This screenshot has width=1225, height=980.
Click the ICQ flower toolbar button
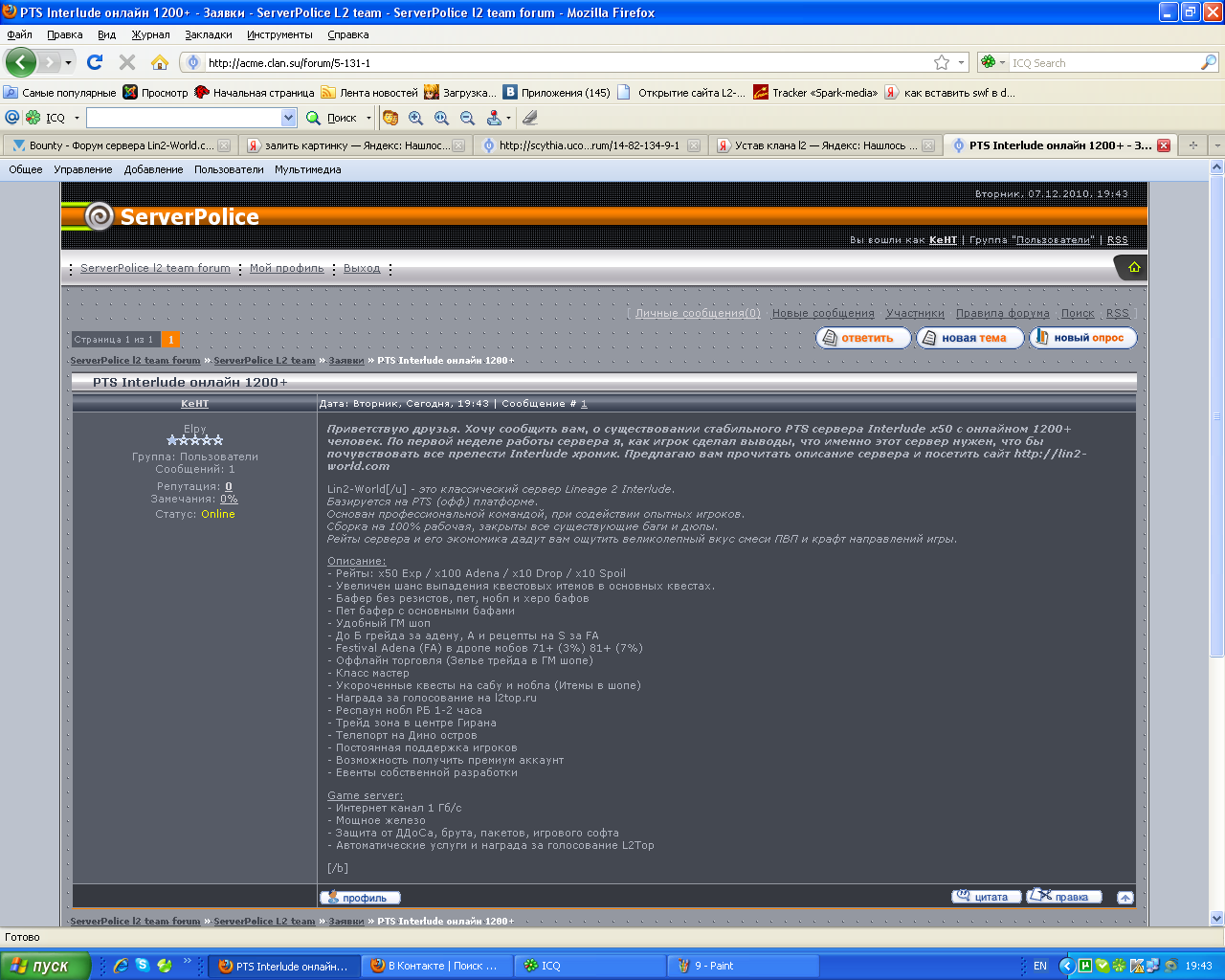click(x=33, y=118)
